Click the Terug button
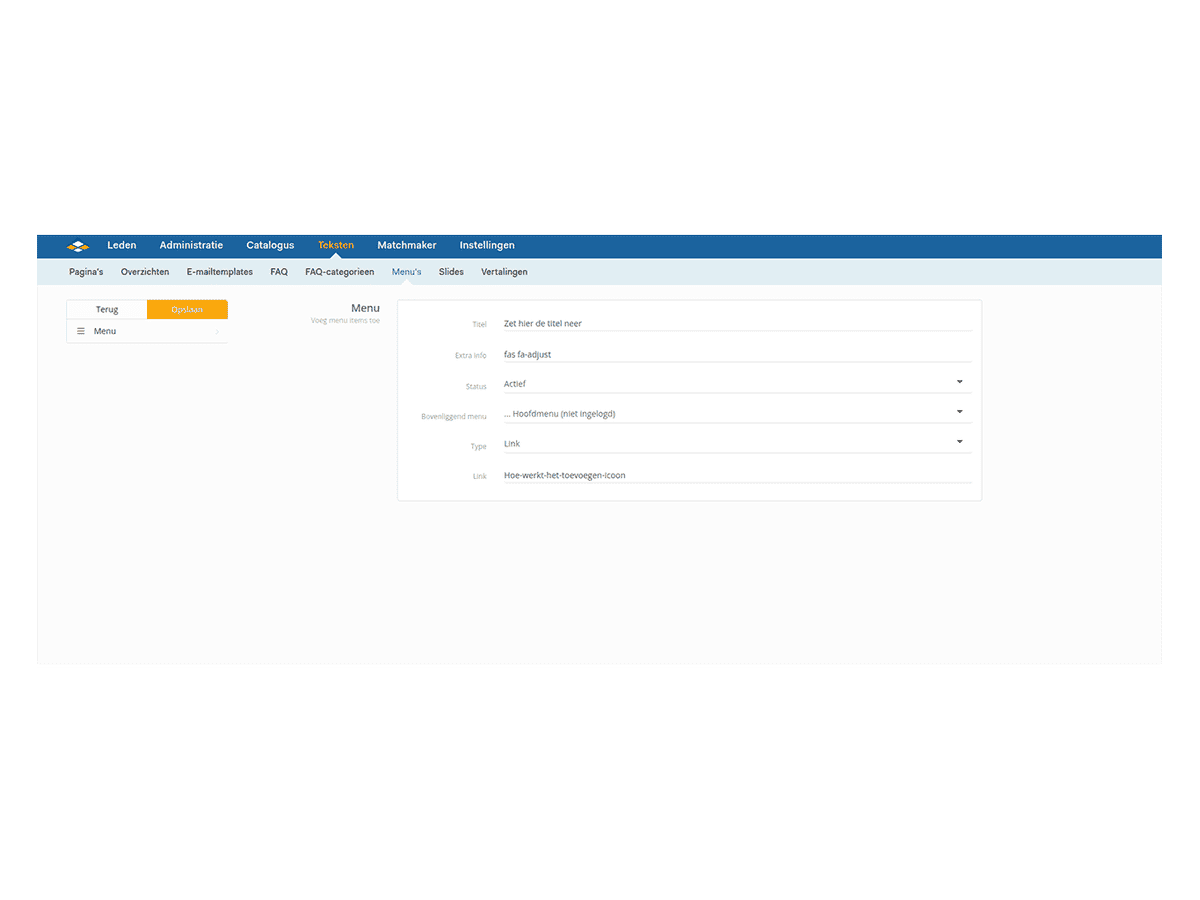 click(107, 310)
